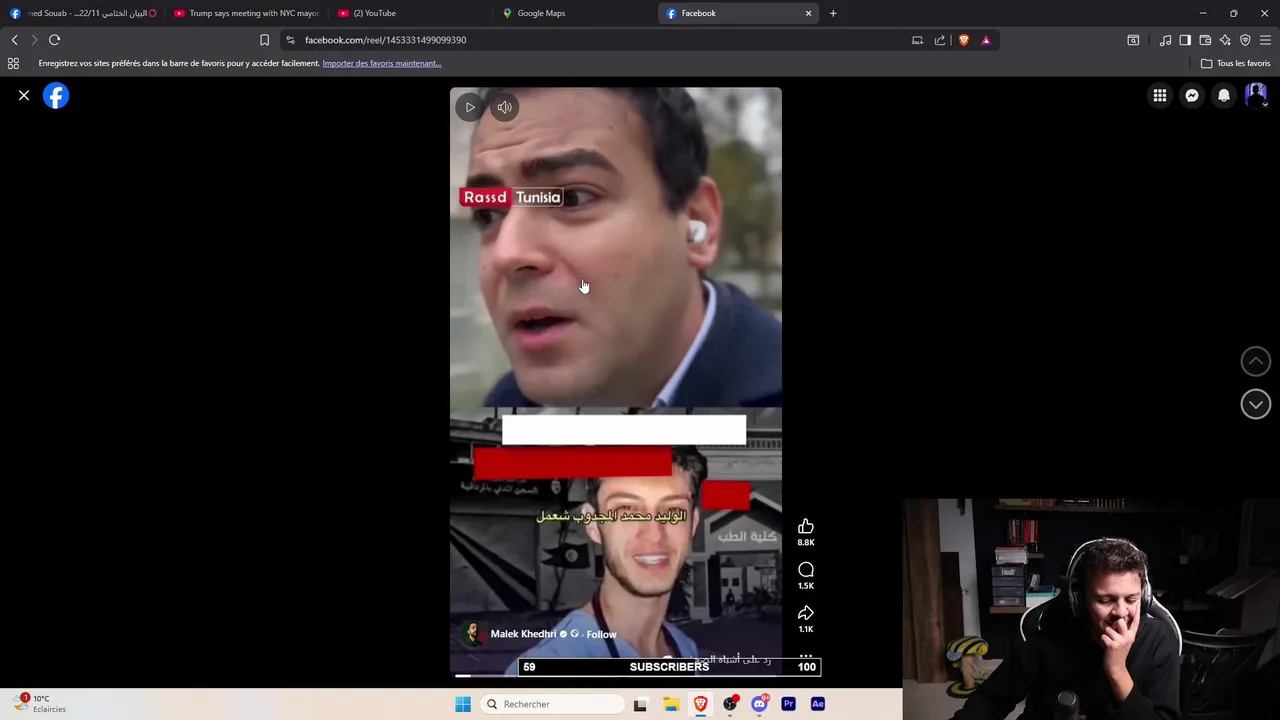Mute the reel audio with the speaker icon
The height and width of the screenshot is (720, 1280).
coord(505,107)
